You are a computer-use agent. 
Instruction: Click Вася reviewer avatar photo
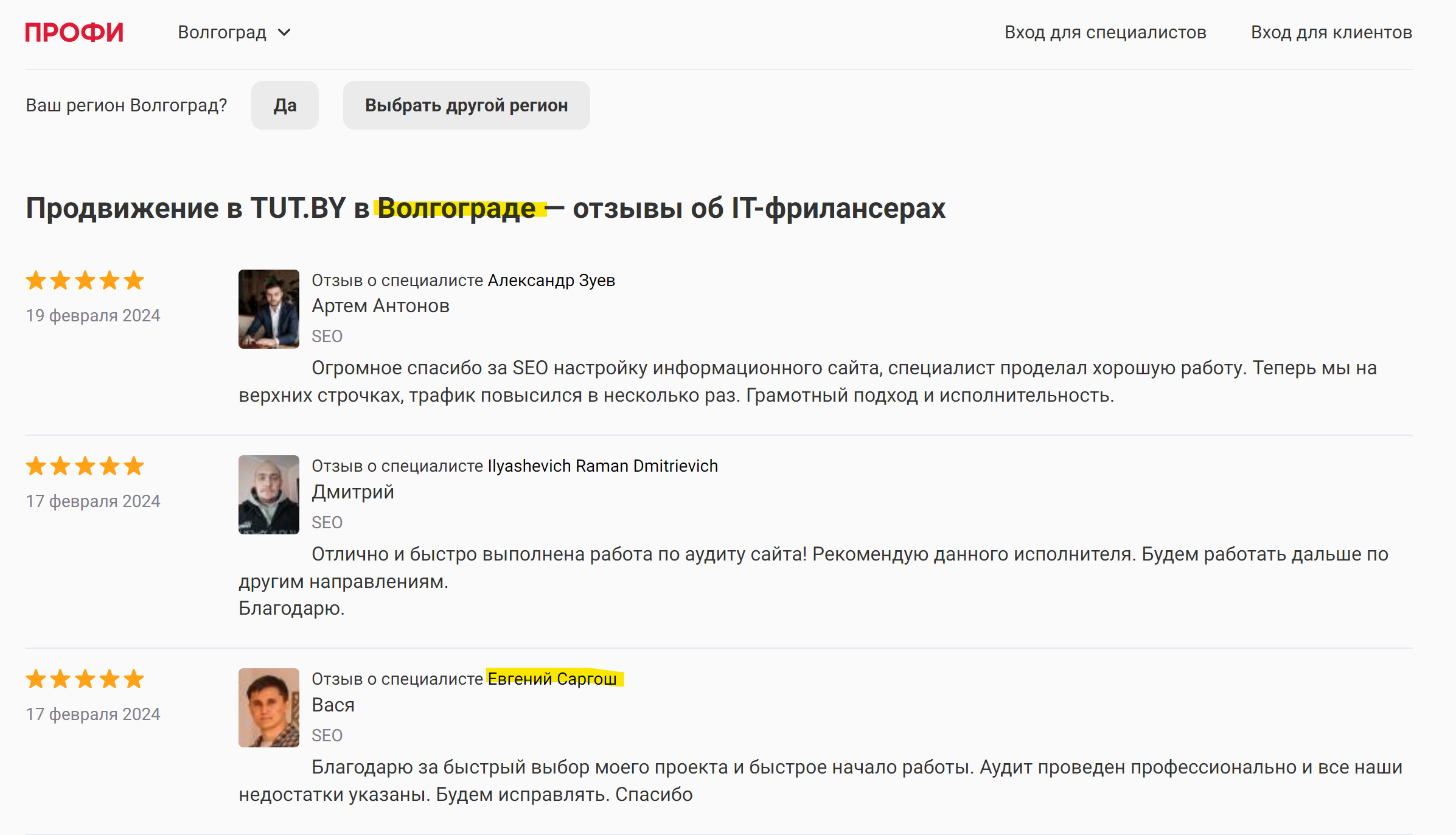click(268, 707)
